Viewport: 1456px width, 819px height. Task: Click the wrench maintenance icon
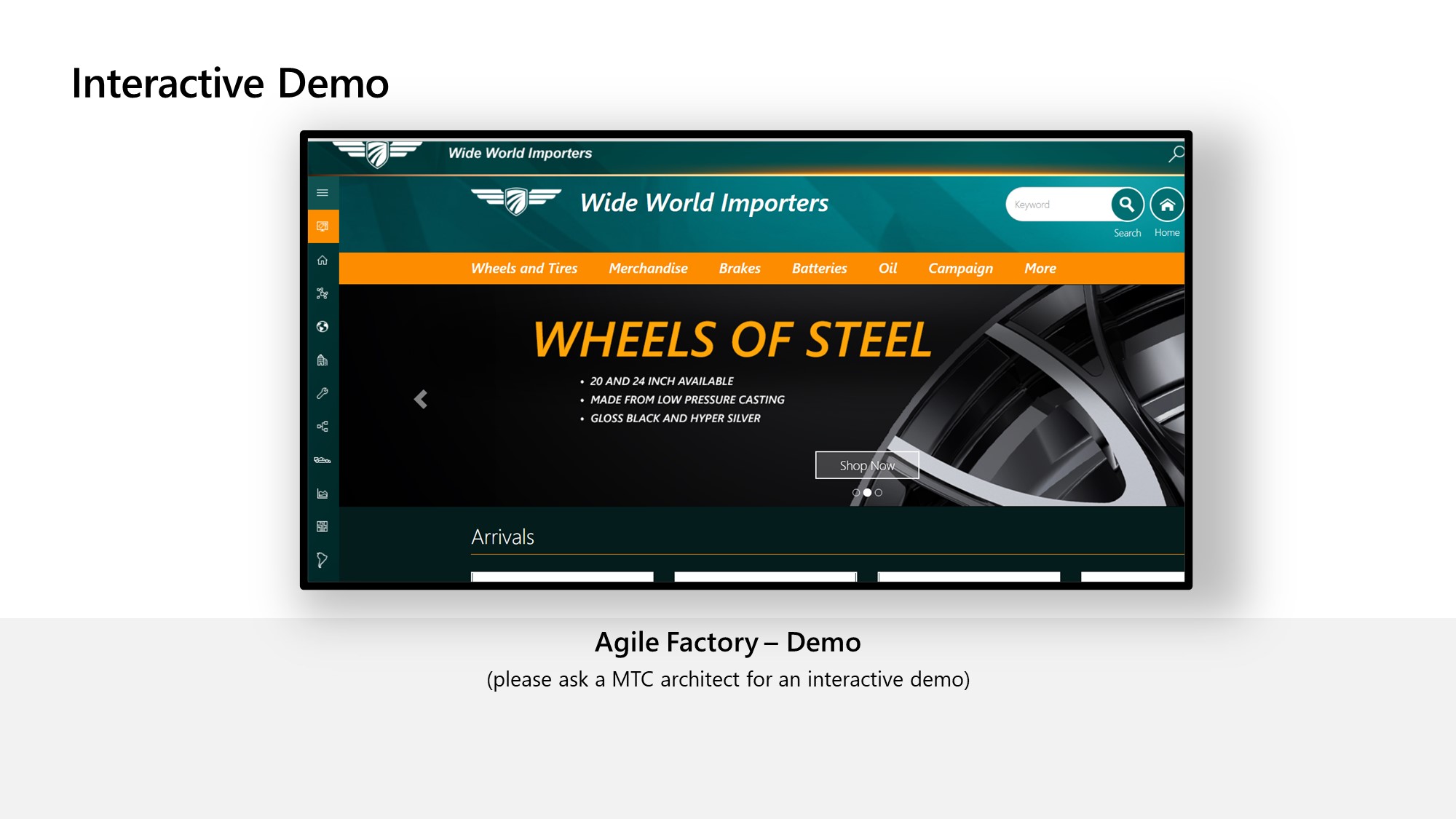click(323, 393)
